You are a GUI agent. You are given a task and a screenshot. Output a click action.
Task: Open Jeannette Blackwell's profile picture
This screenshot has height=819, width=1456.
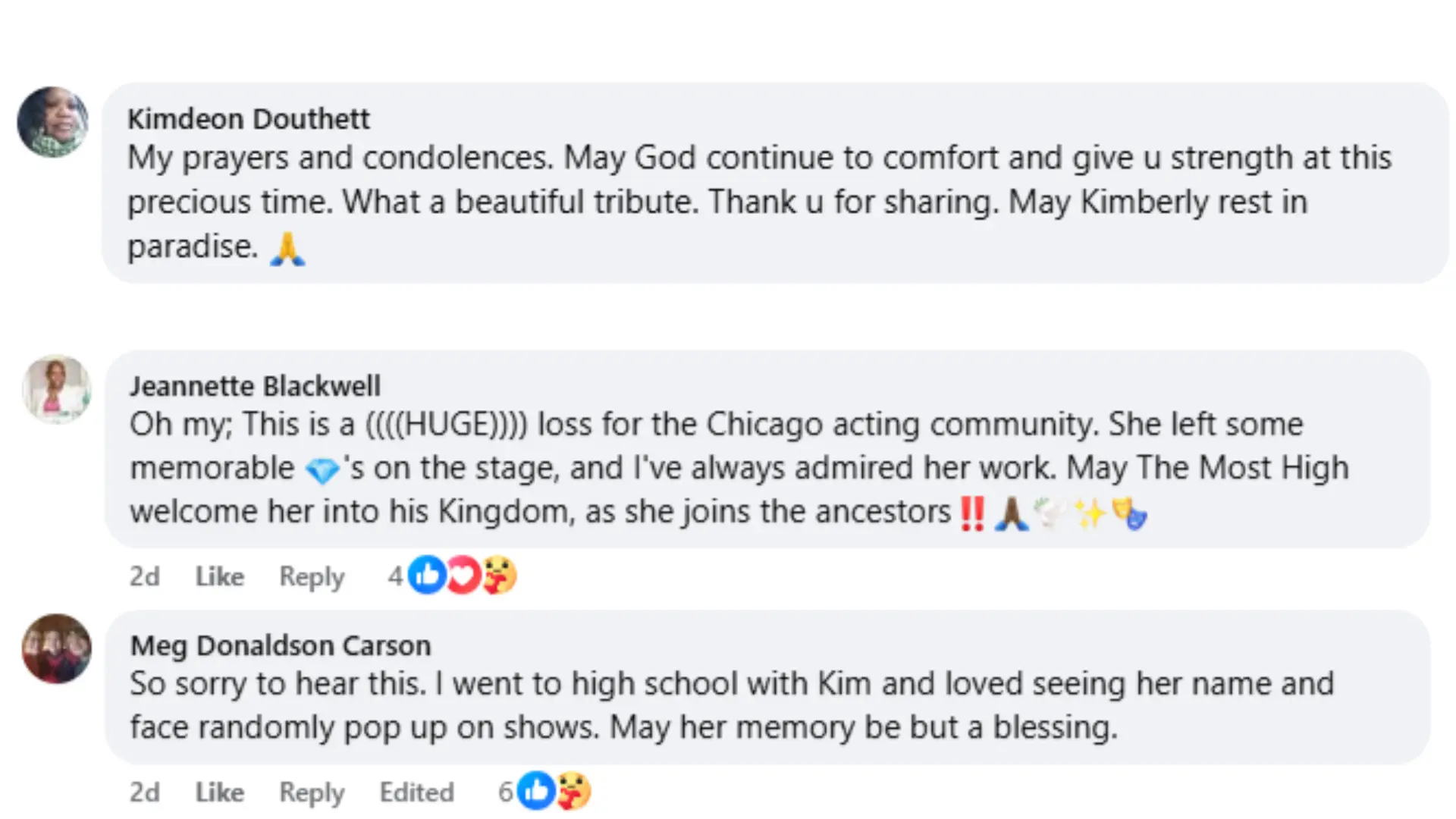57,388
